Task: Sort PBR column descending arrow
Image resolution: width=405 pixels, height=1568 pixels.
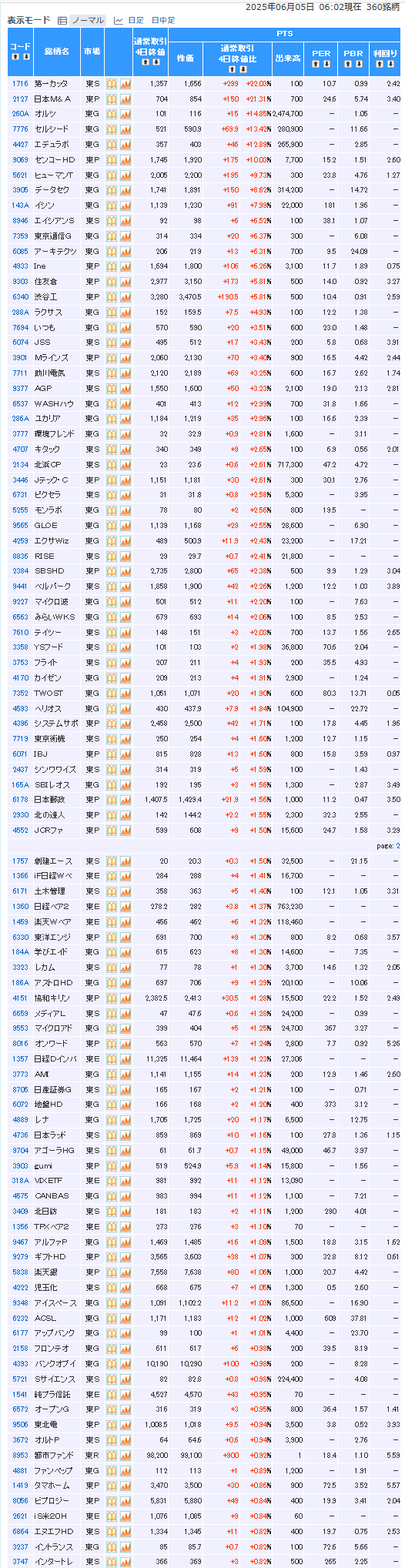Action: pyautogui.click(x=357, y=64)
